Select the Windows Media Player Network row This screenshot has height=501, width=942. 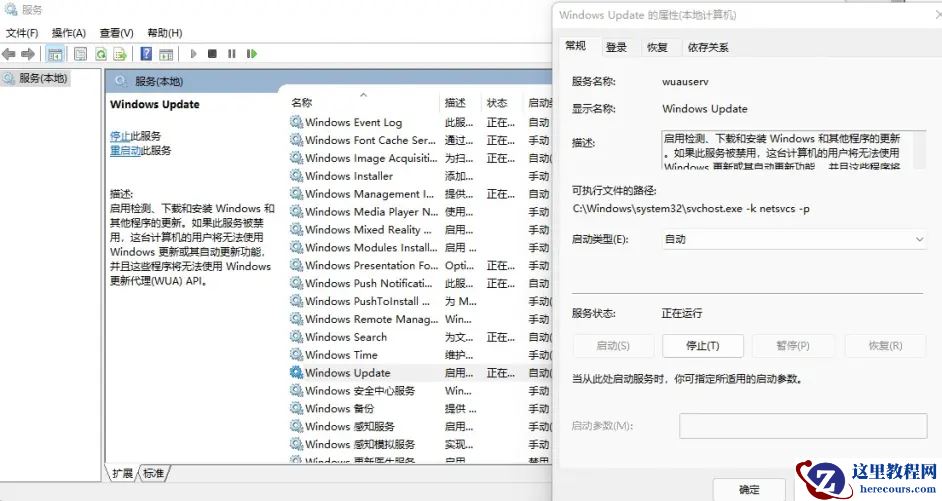(419, 212)
